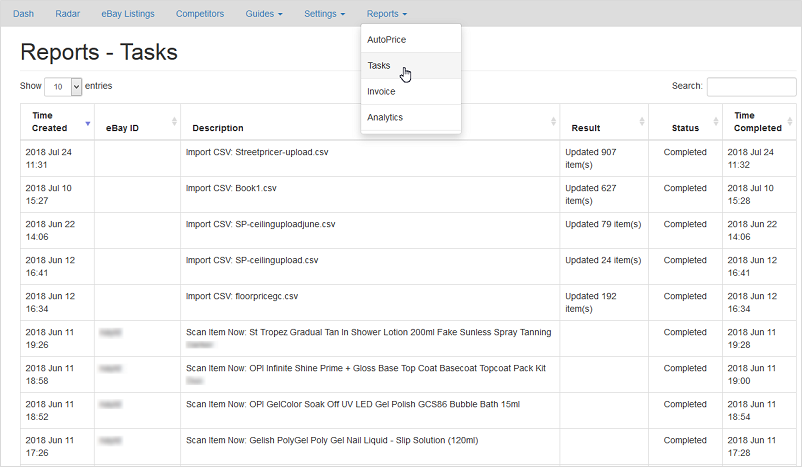Choose Invoice from Reports menu
Screen dimensions: 802x467
tap(381, 91)
